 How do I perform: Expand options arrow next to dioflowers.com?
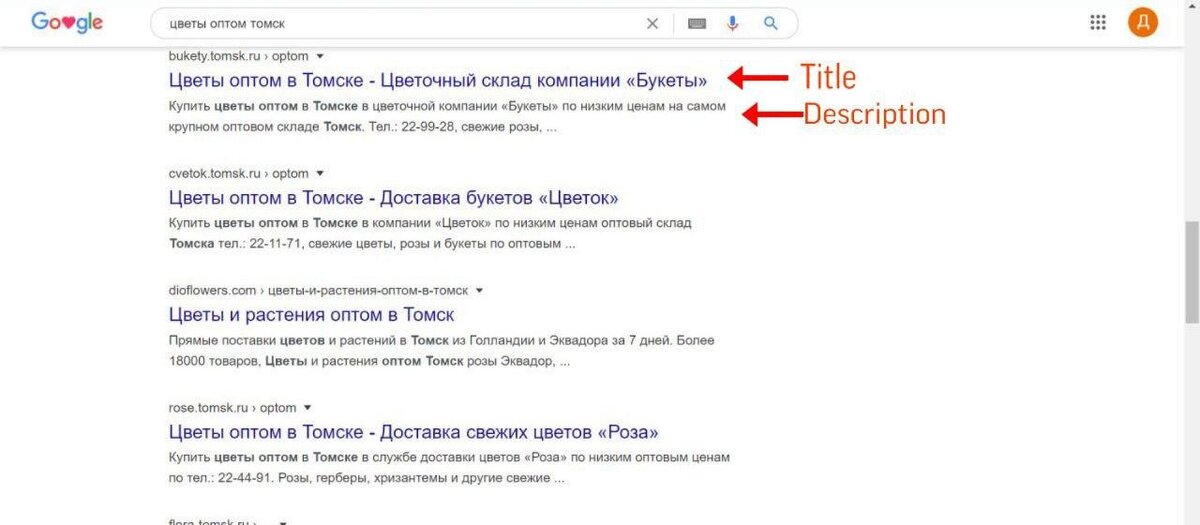(479, 290)
